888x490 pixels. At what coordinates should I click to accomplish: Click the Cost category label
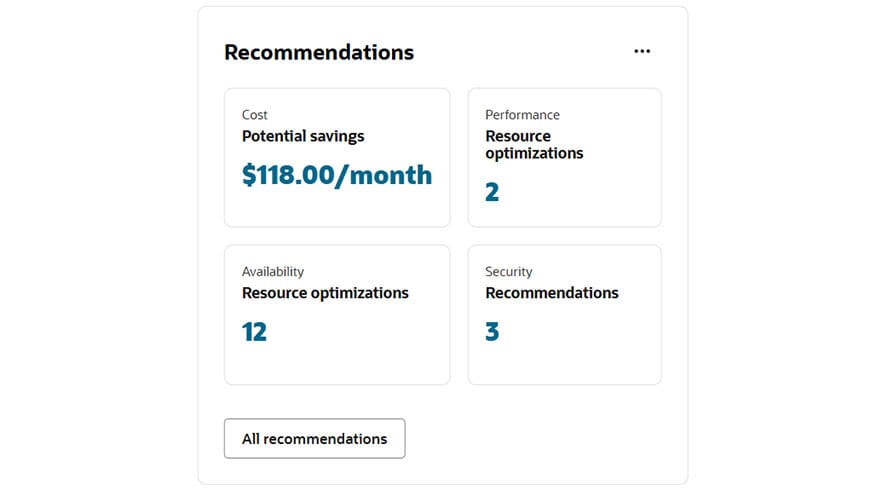(255, 115)
